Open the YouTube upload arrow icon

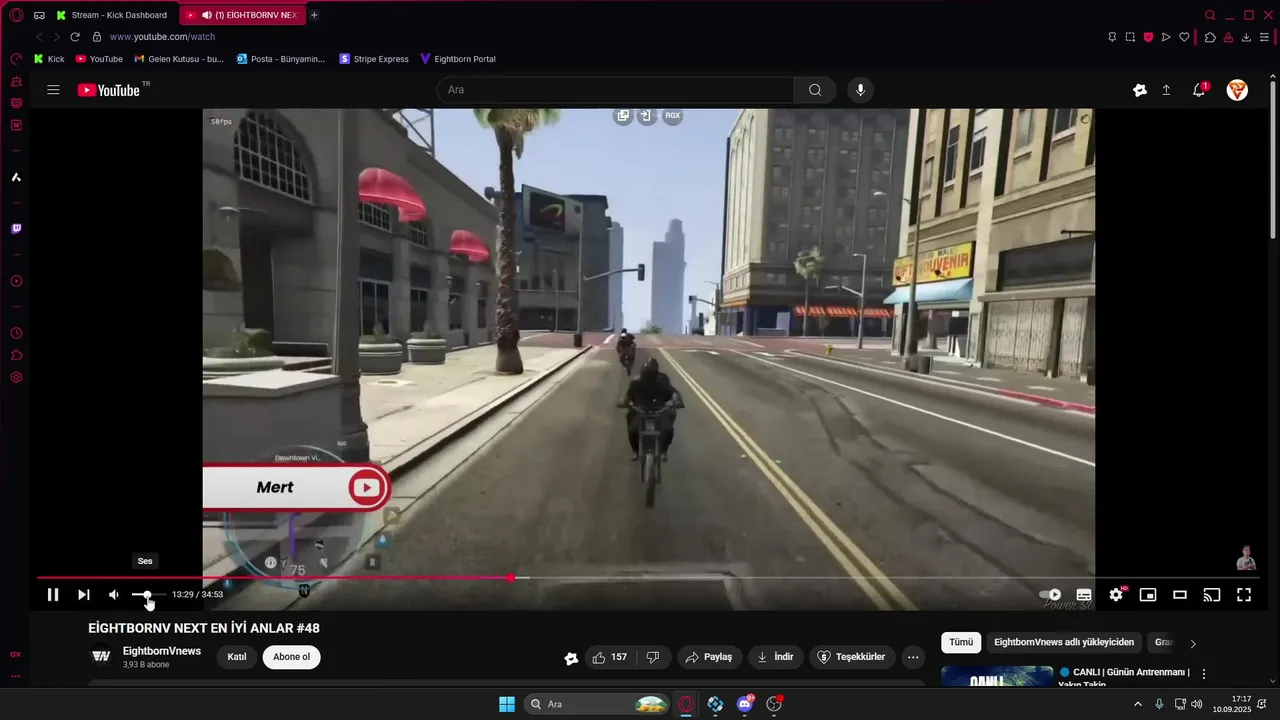pyautogui.click(x=1166, y=90)
